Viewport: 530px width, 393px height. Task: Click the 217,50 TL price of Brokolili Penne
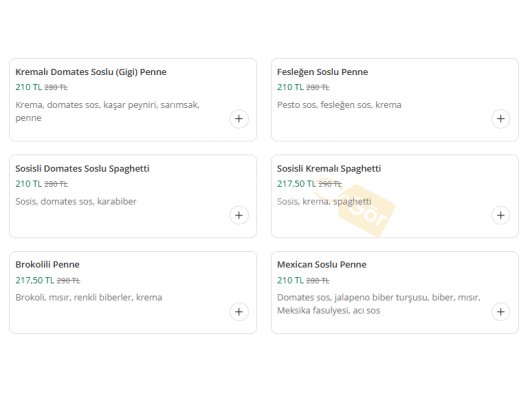[x=34, y=280]
